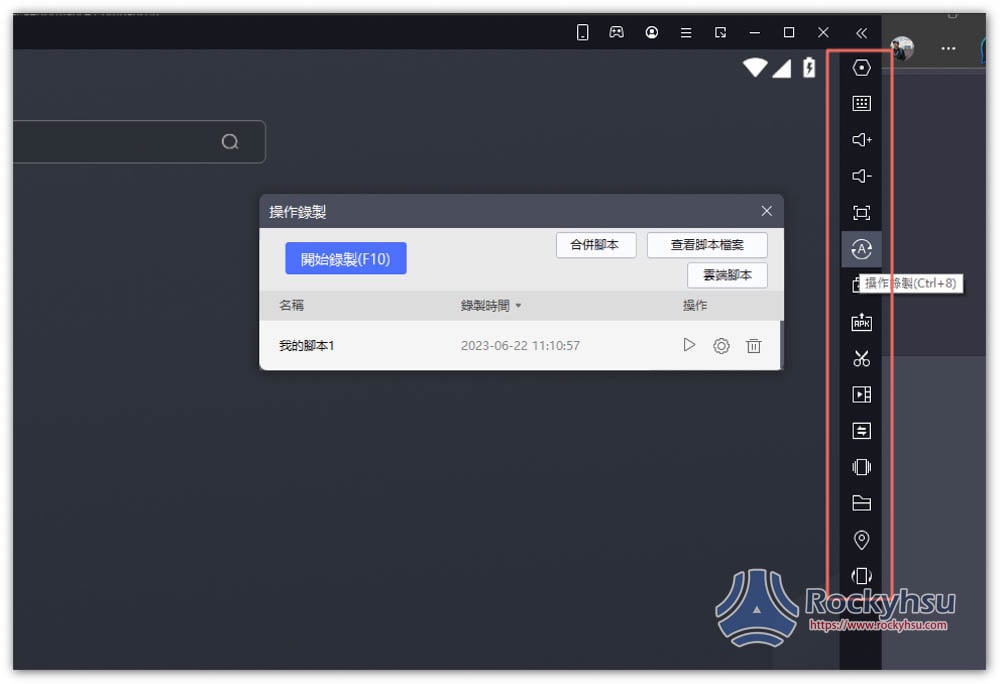
Task: Click the 開始錄製(F10) button
Action: 346,258
